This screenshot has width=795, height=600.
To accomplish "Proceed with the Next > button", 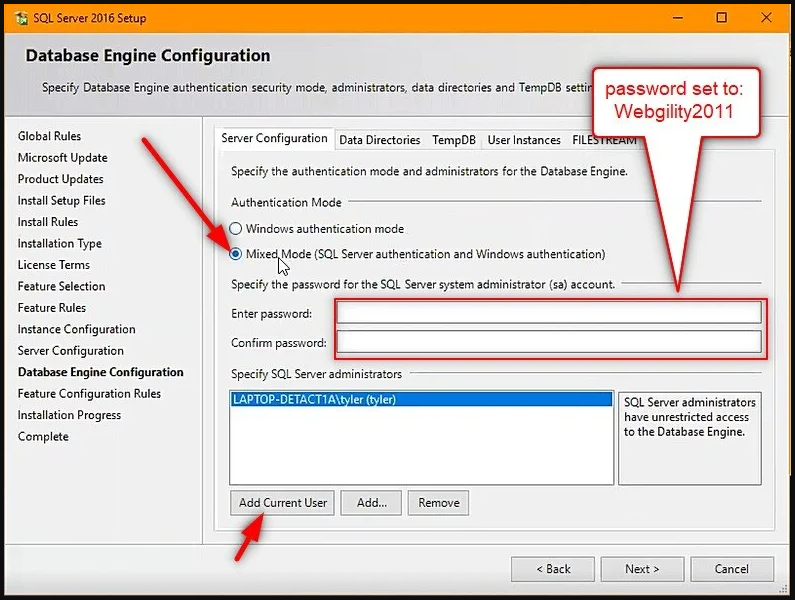I will 642,569.
